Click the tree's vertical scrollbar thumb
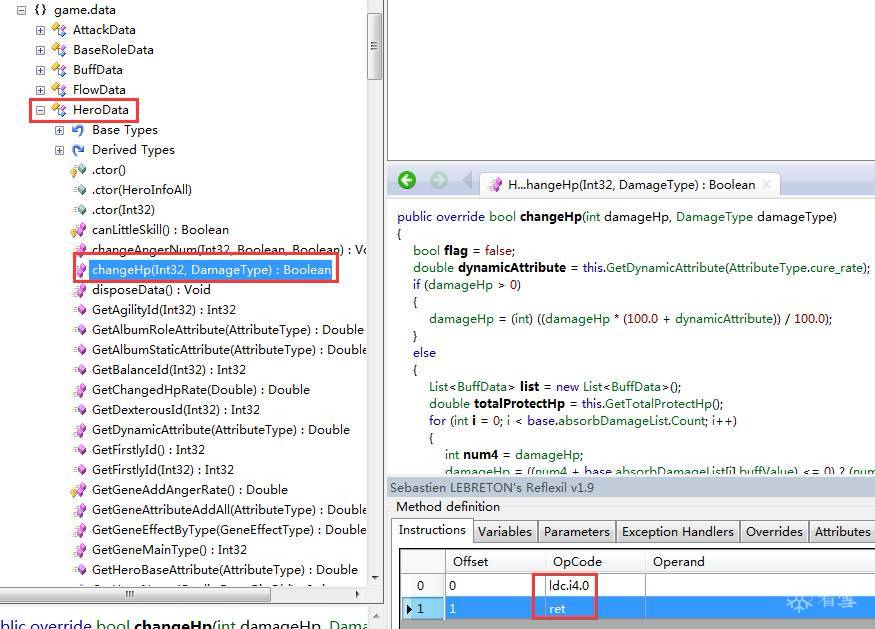875x629 pixels. tap(374, 46)
